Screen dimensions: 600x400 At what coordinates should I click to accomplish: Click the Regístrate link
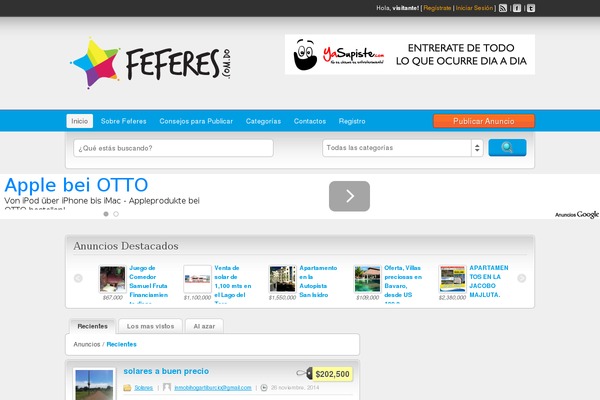coord(437,8)
